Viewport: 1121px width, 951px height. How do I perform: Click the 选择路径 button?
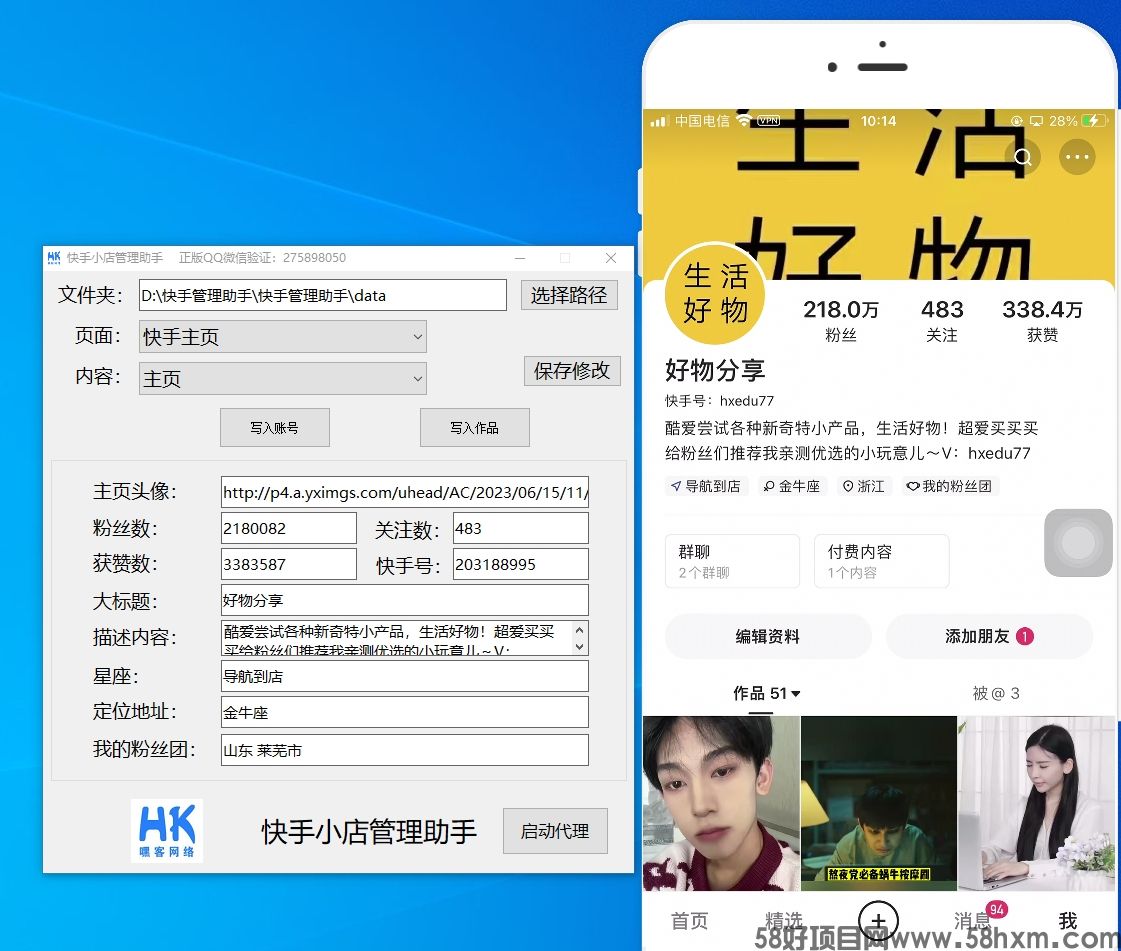(x=568, y=295)
